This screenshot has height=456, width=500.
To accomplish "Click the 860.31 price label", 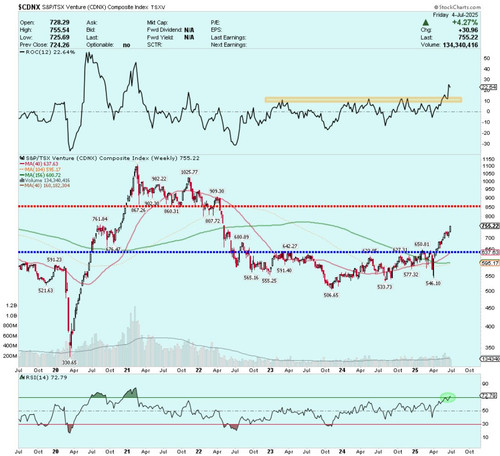I will [171, 211].
